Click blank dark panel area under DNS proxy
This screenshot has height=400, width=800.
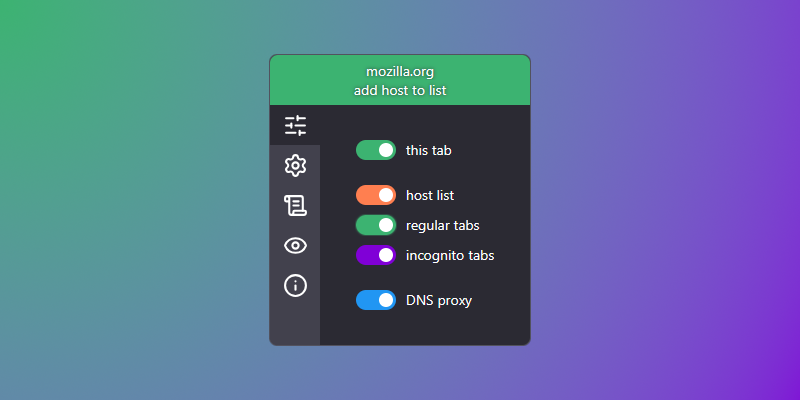(425, 328)
